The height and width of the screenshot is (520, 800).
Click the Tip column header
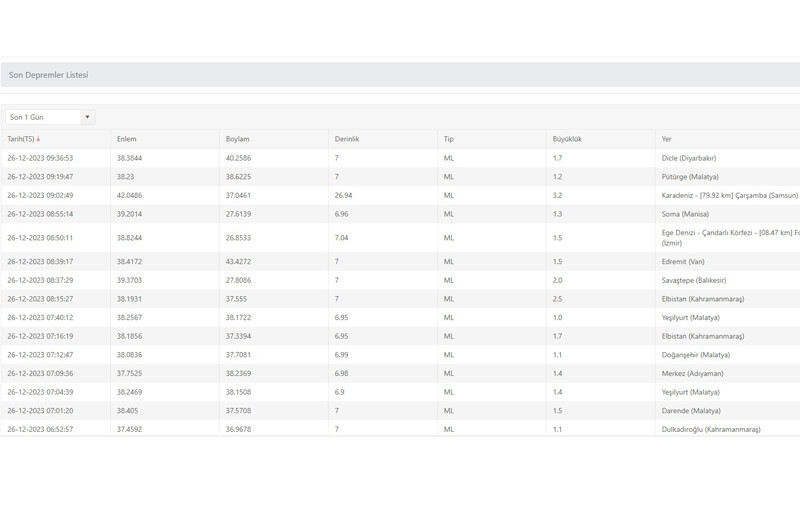coord(449,139)
